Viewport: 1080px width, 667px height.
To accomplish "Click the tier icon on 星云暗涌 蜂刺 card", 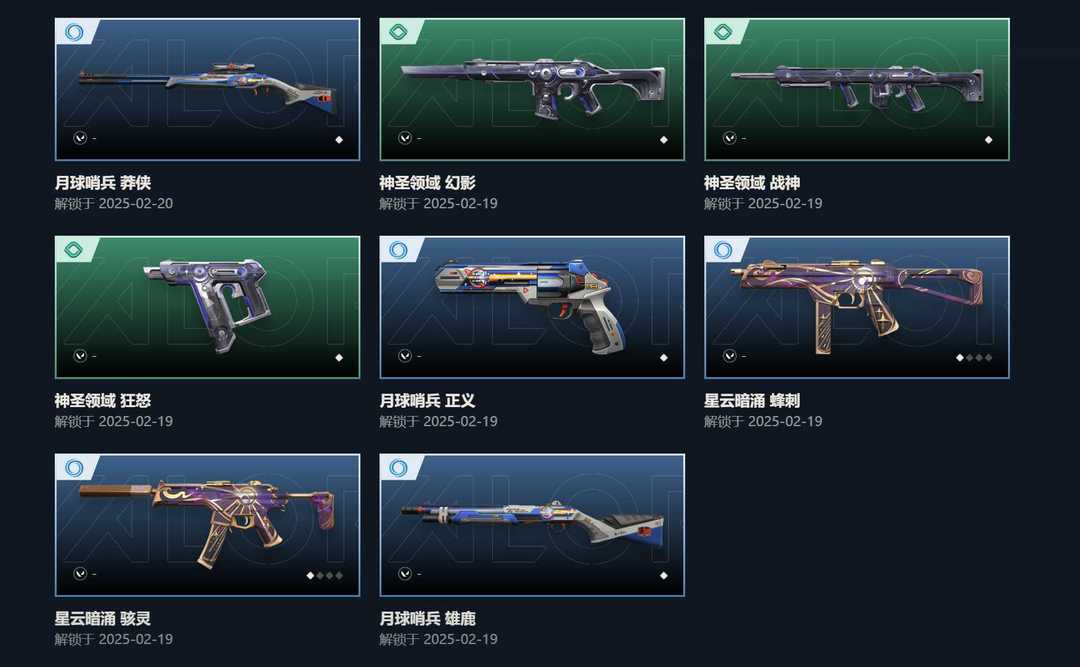I will click(723, 249).
